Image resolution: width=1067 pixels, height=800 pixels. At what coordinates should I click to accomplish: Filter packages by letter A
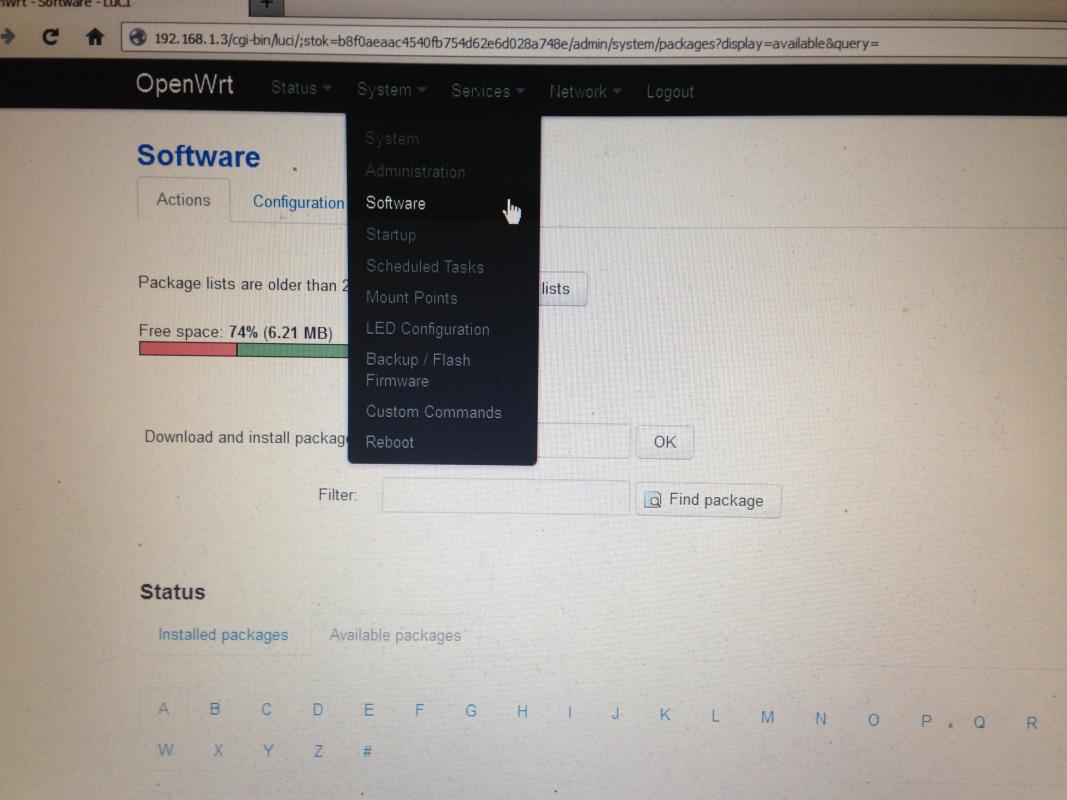(x=163, y=709)
